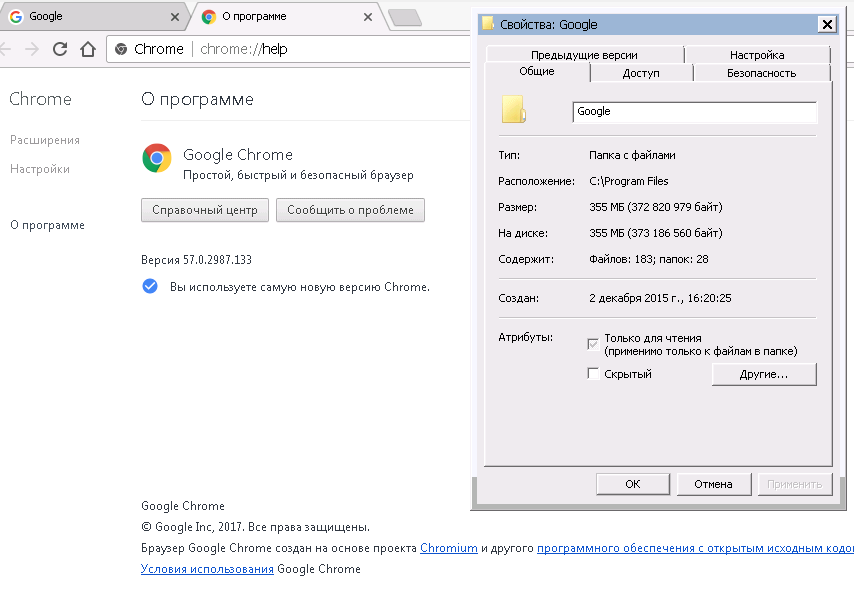This screenshot has height=599, width=854.
Task: Click the blue up-to-date checkmark icon
Action: [150, 286]
